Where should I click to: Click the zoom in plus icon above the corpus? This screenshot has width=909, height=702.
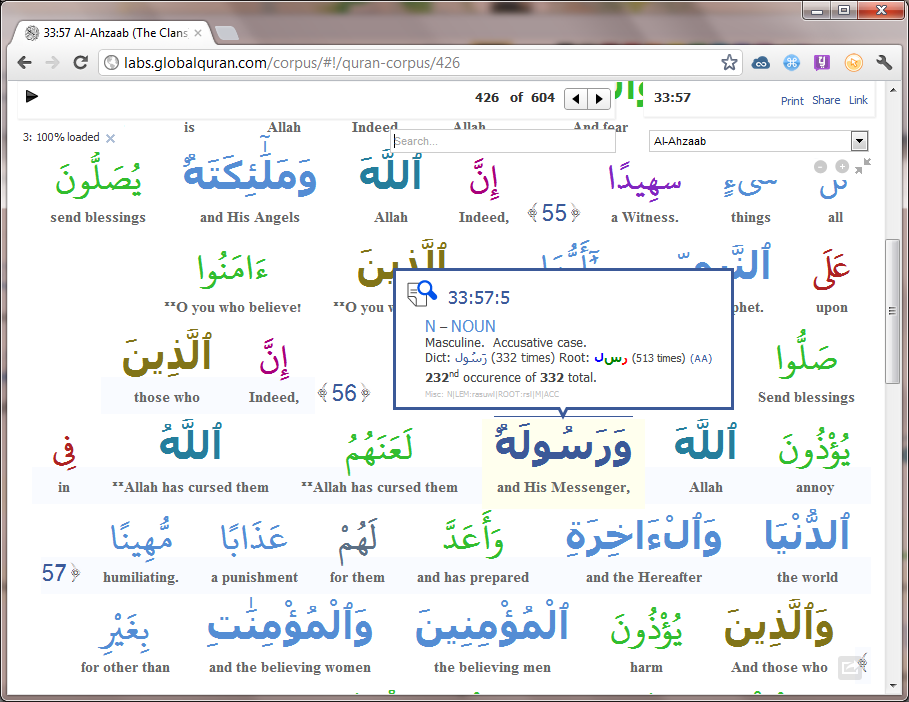[842, 166]
